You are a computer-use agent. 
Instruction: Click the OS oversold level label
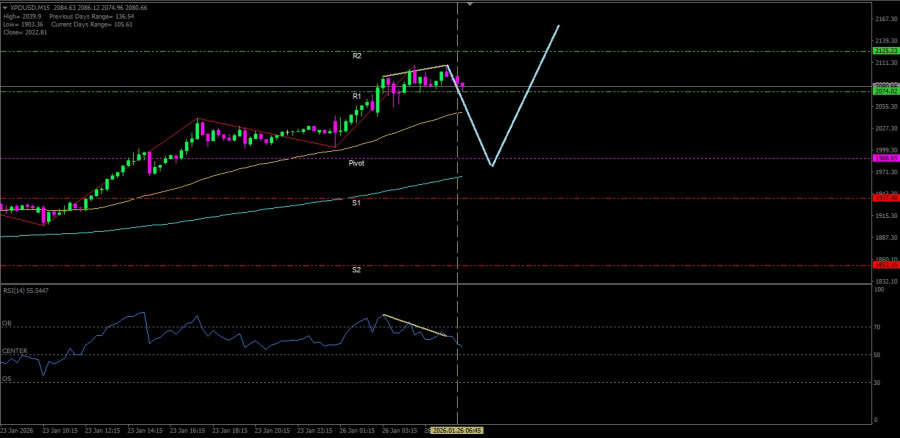[x=6, y=379]
